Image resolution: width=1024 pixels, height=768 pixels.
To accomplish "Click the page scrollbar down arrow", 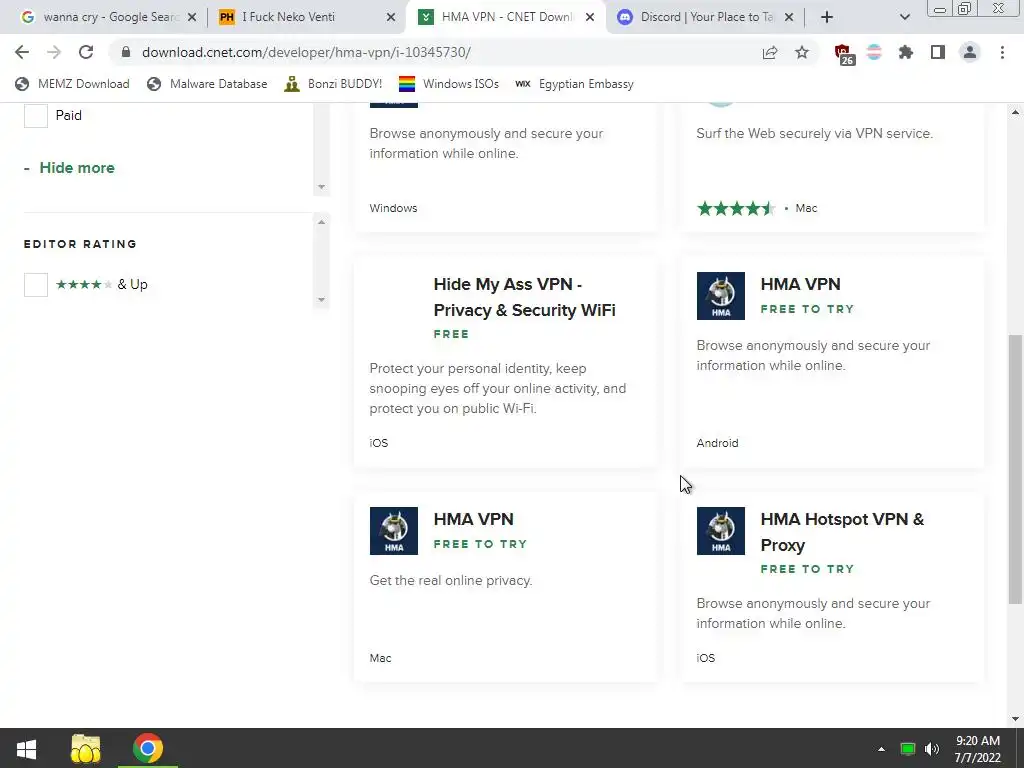I will [x=1016, y=719].
